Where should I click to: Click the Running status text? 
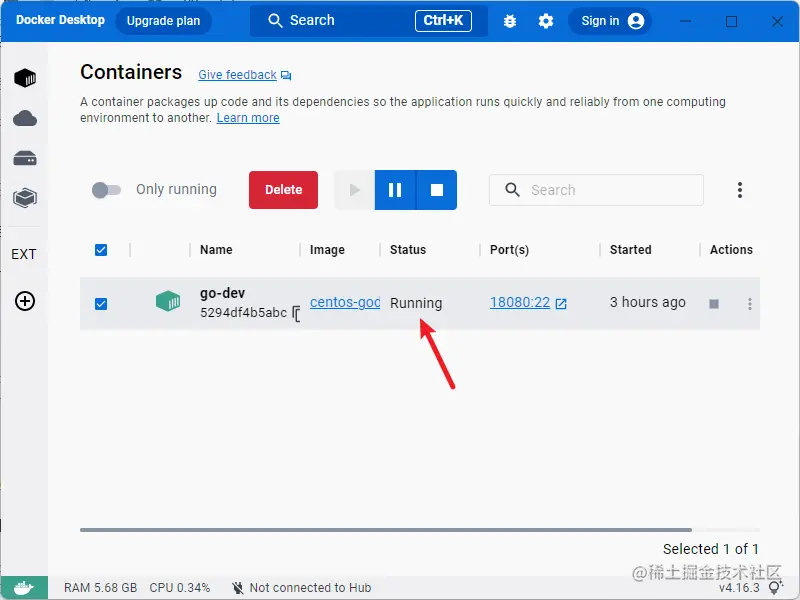pos(416,303)
